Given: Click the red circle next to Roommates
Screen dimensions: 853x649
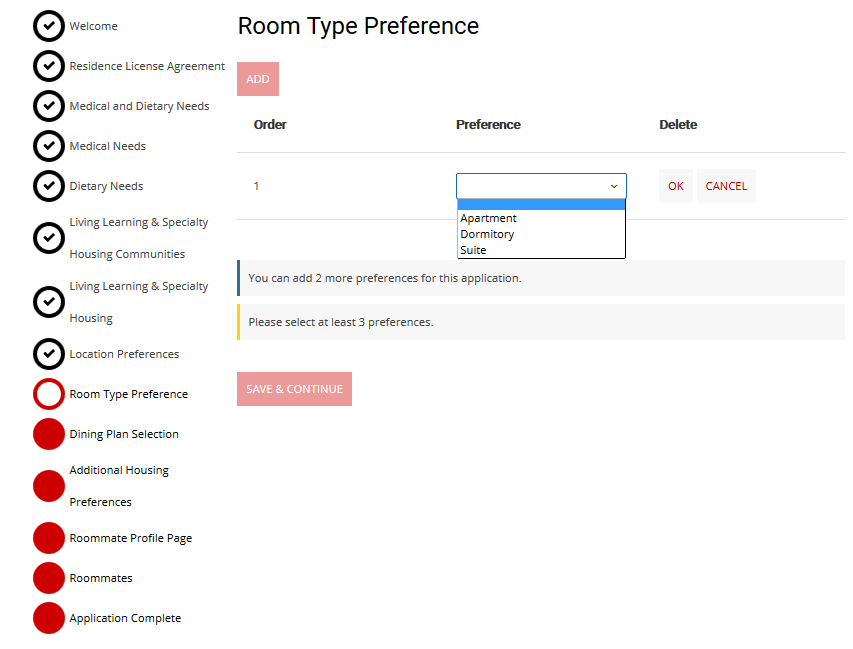Looking at the screenshot, I should point(49,578).
